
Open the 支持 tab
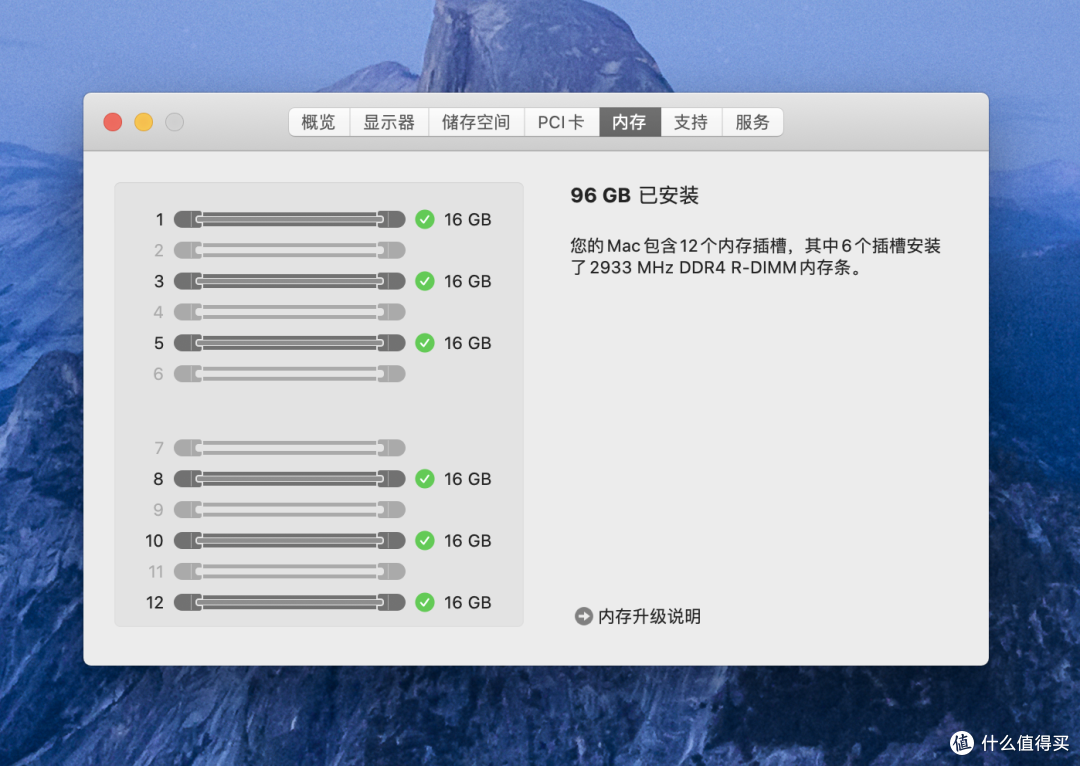tap(690, 122)
